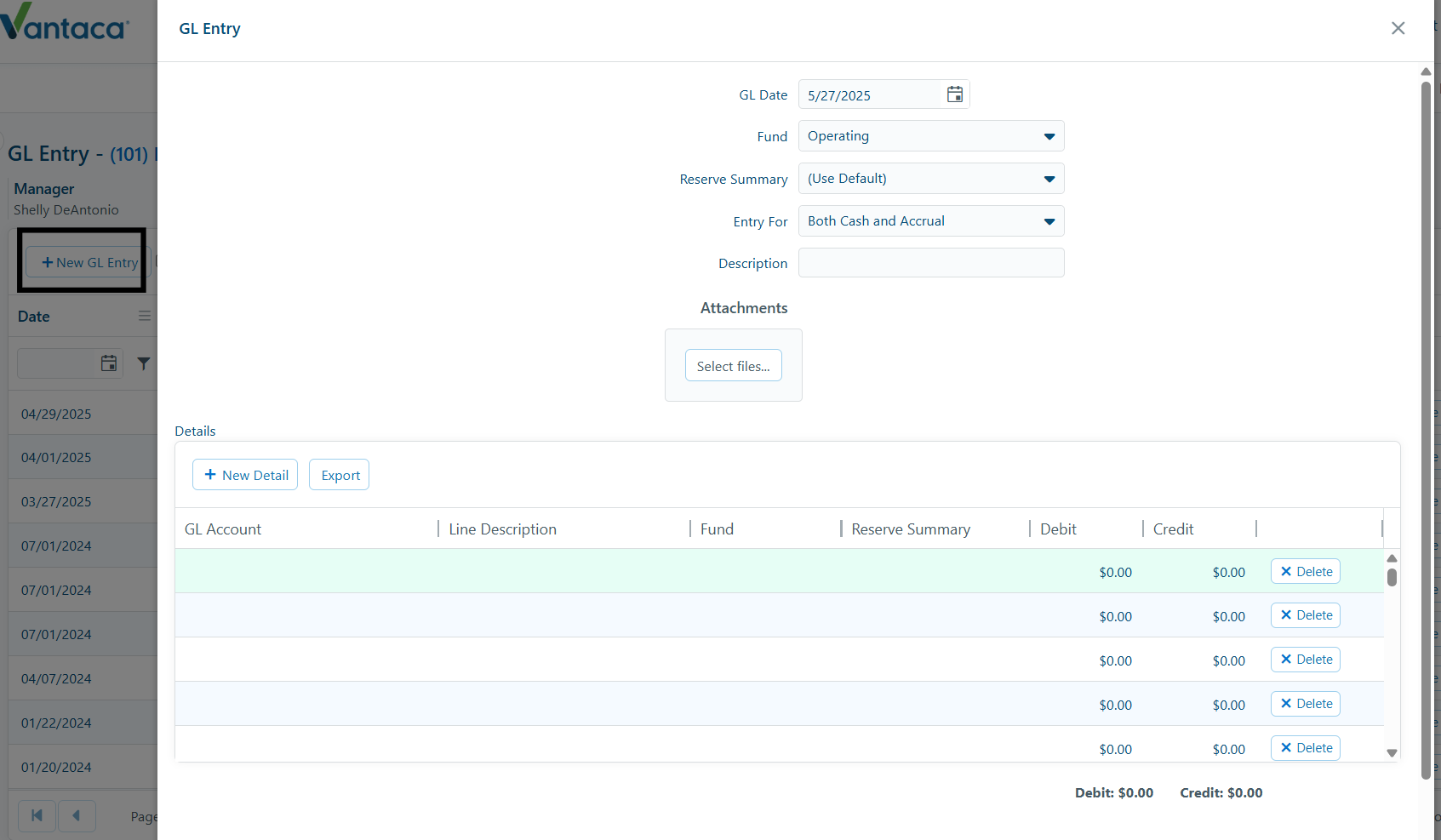This screenshot has height=840, width=1441.
Task: Click the X icon on the second detail row's Delete
Action: click(1287, 615)
